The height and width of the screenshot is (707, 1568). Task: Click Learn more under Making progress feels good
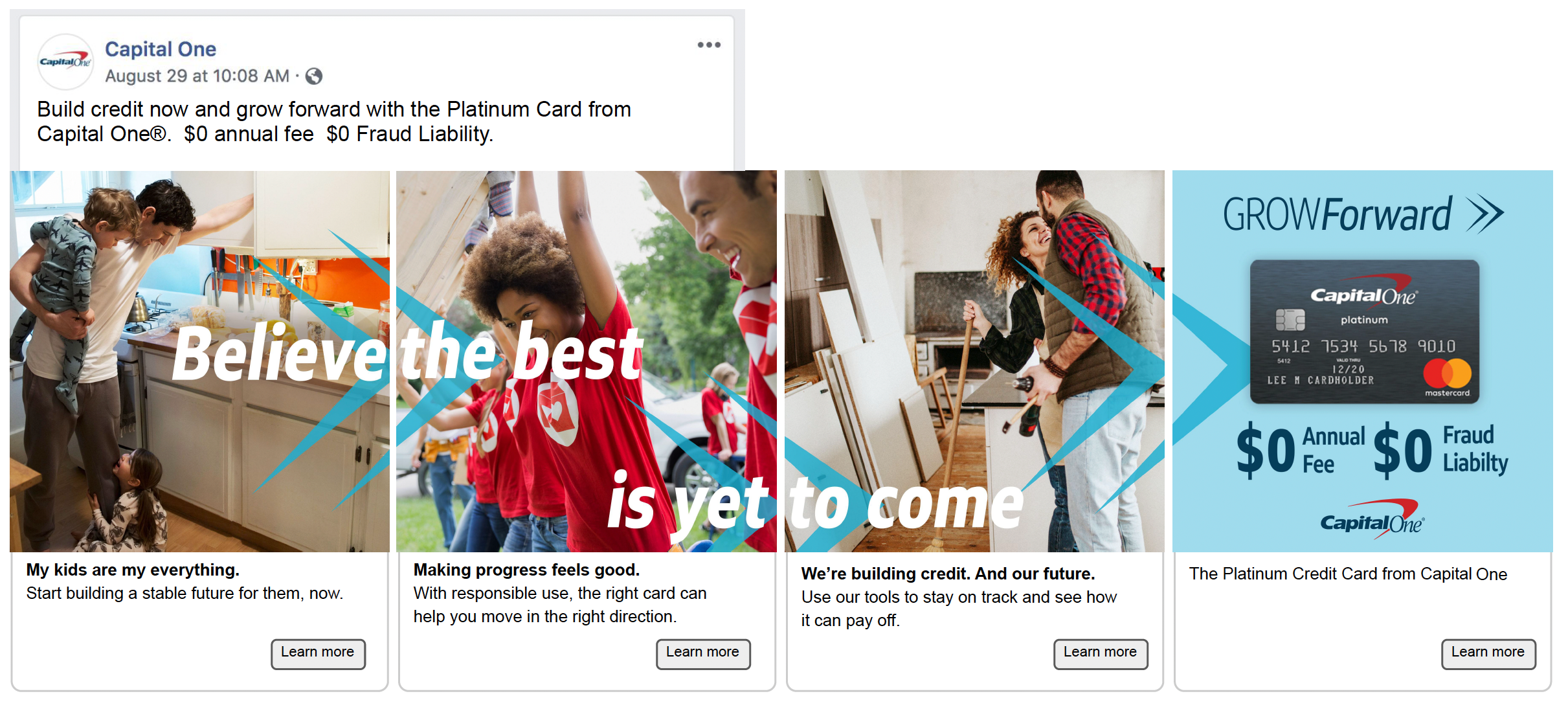[703, 653]
